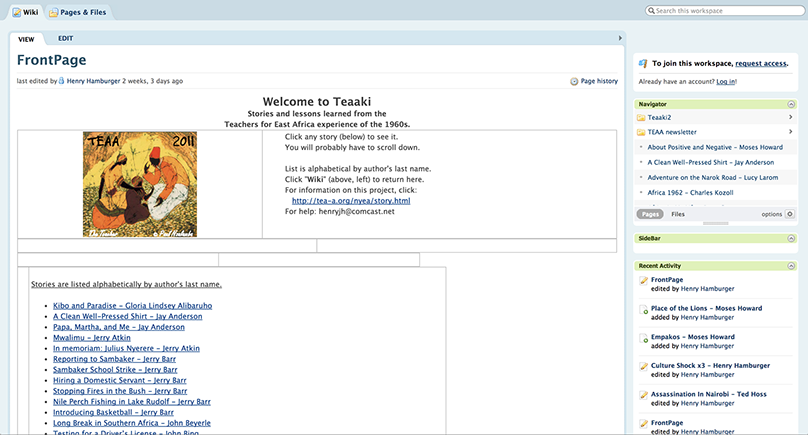
Task: Click the user icon beside Henry Hamburger
Action: click(x=62, y=81)
